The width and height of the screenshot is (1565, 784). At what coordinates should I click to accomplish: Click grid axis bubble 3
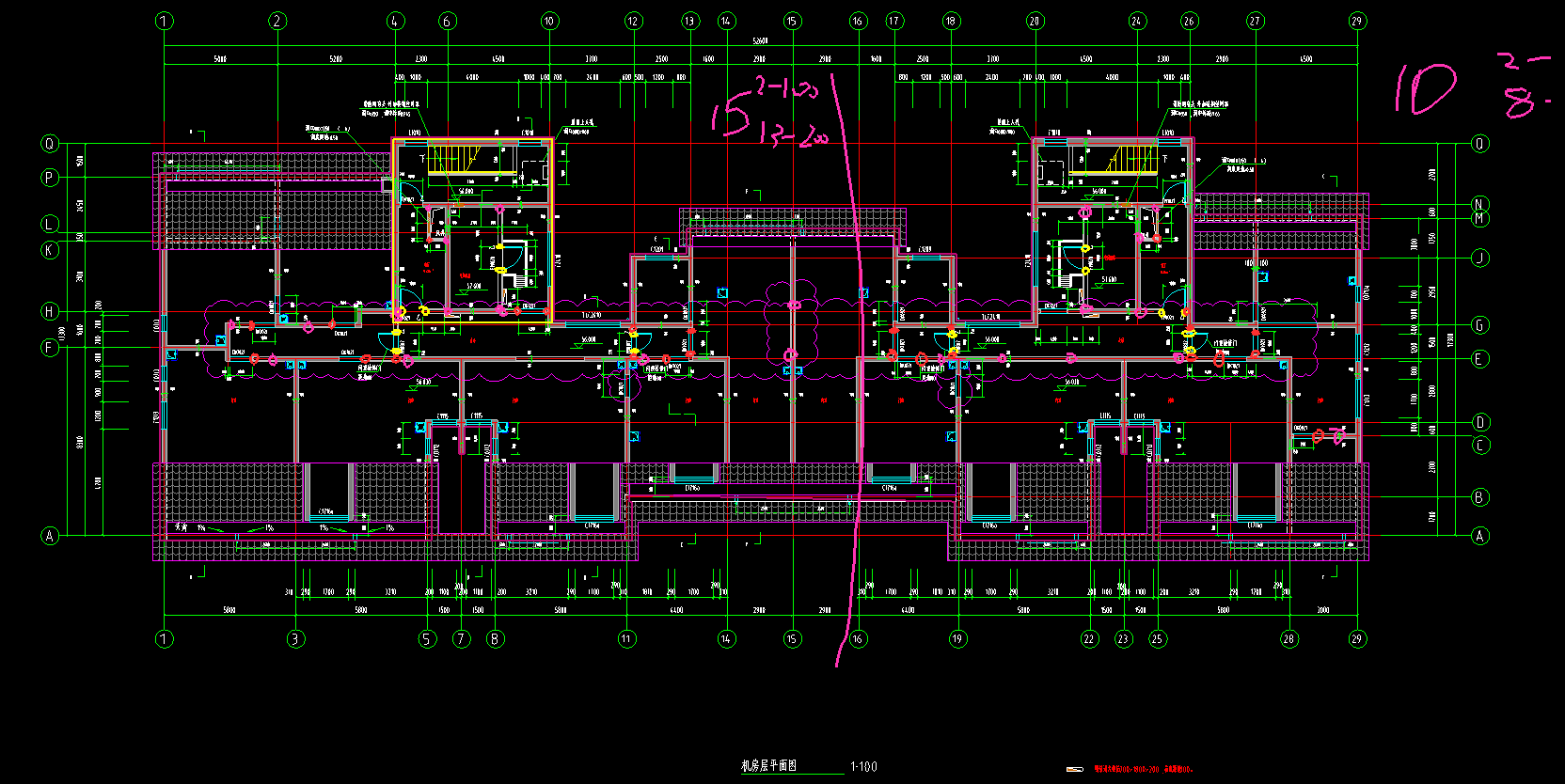[295, 639]
